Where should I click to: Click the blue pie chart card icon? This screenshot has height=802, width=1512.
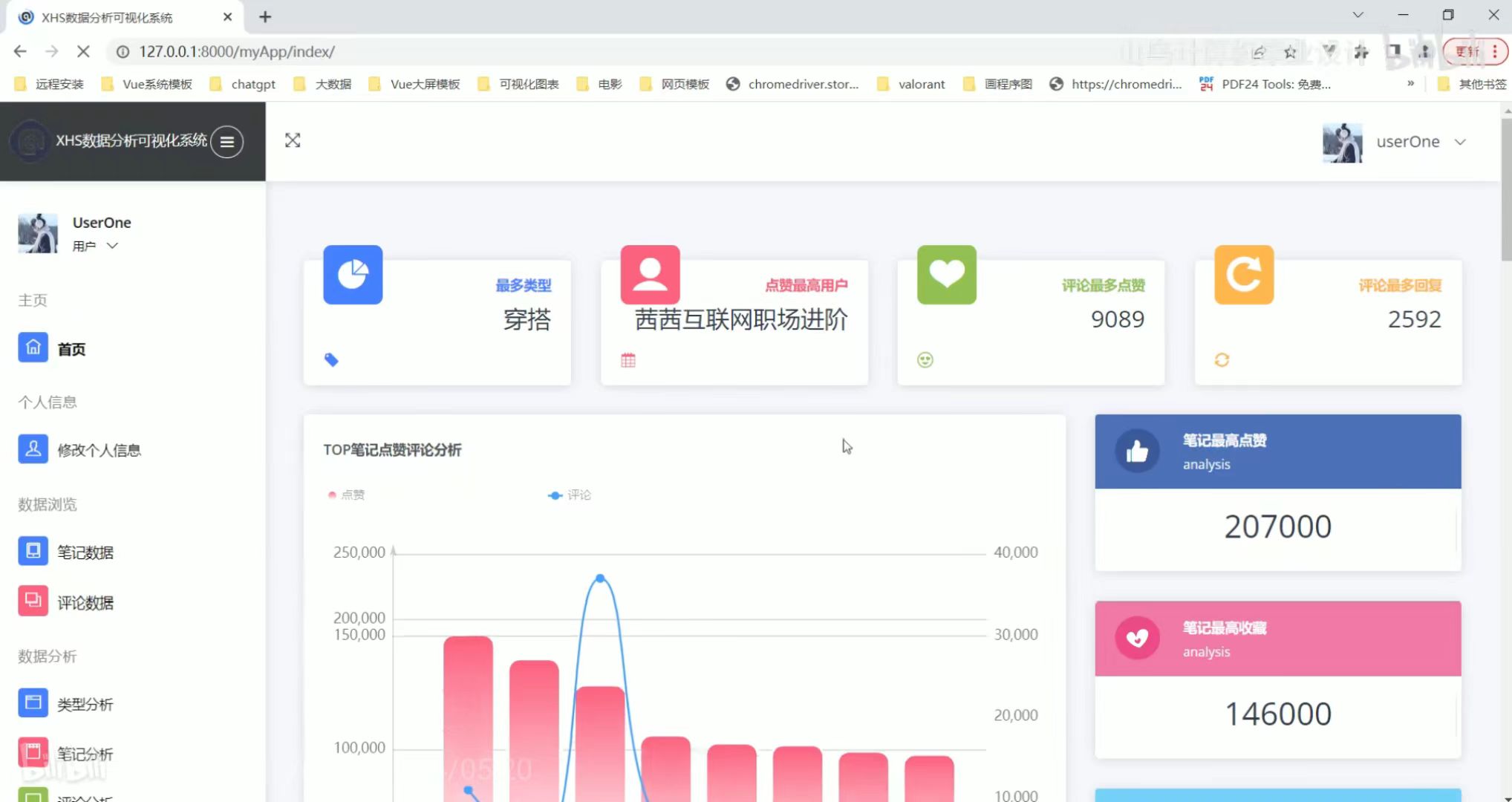[353, 275]
